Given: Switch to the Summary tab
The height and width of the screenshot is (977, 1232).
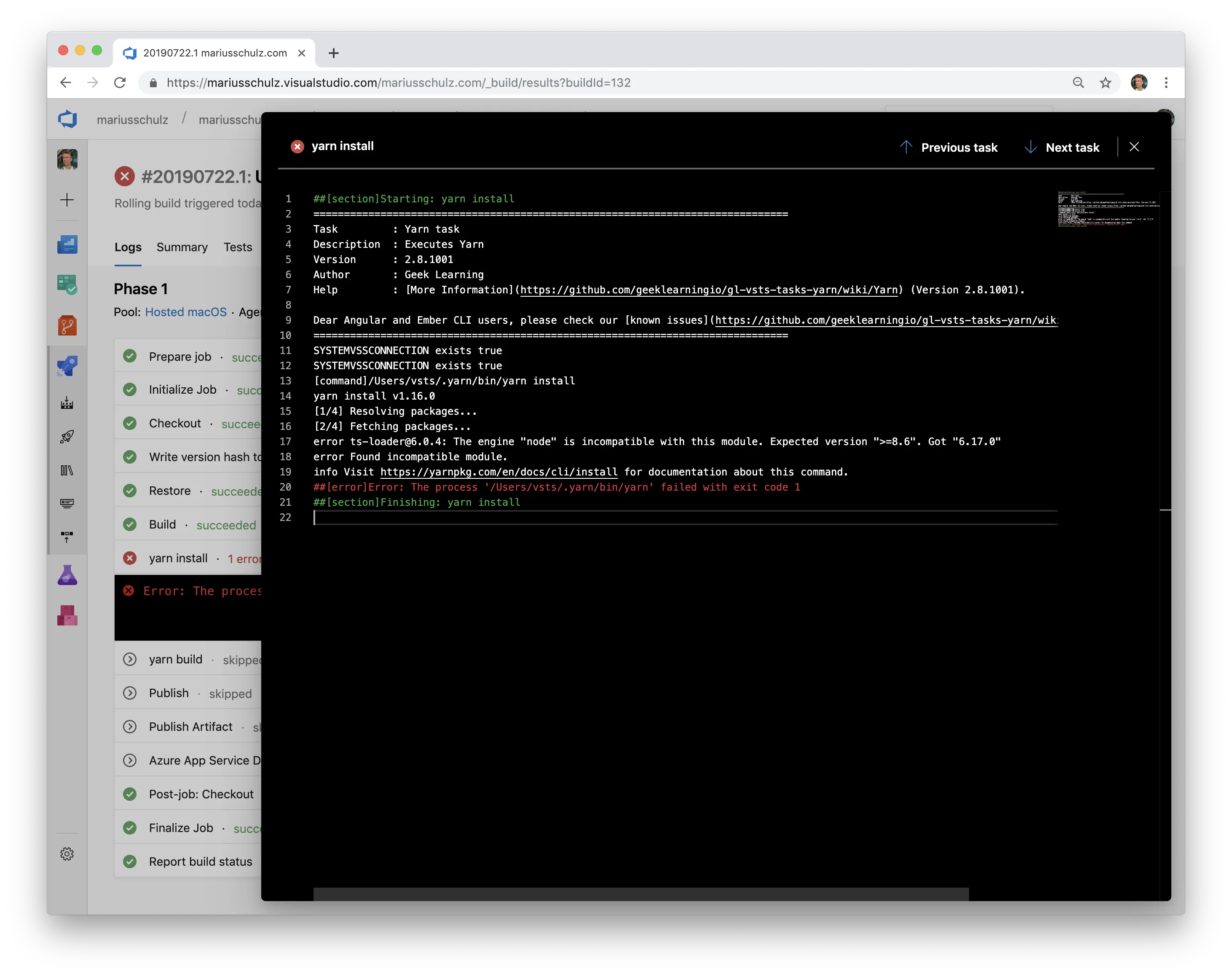Looking at the screenshot, I should [x=182, y=247].
